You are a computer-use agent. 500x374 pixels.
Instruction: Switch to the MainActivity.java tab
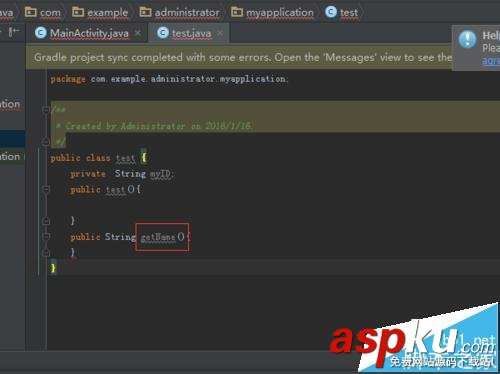pyautogui.click(x=89, y=33)
